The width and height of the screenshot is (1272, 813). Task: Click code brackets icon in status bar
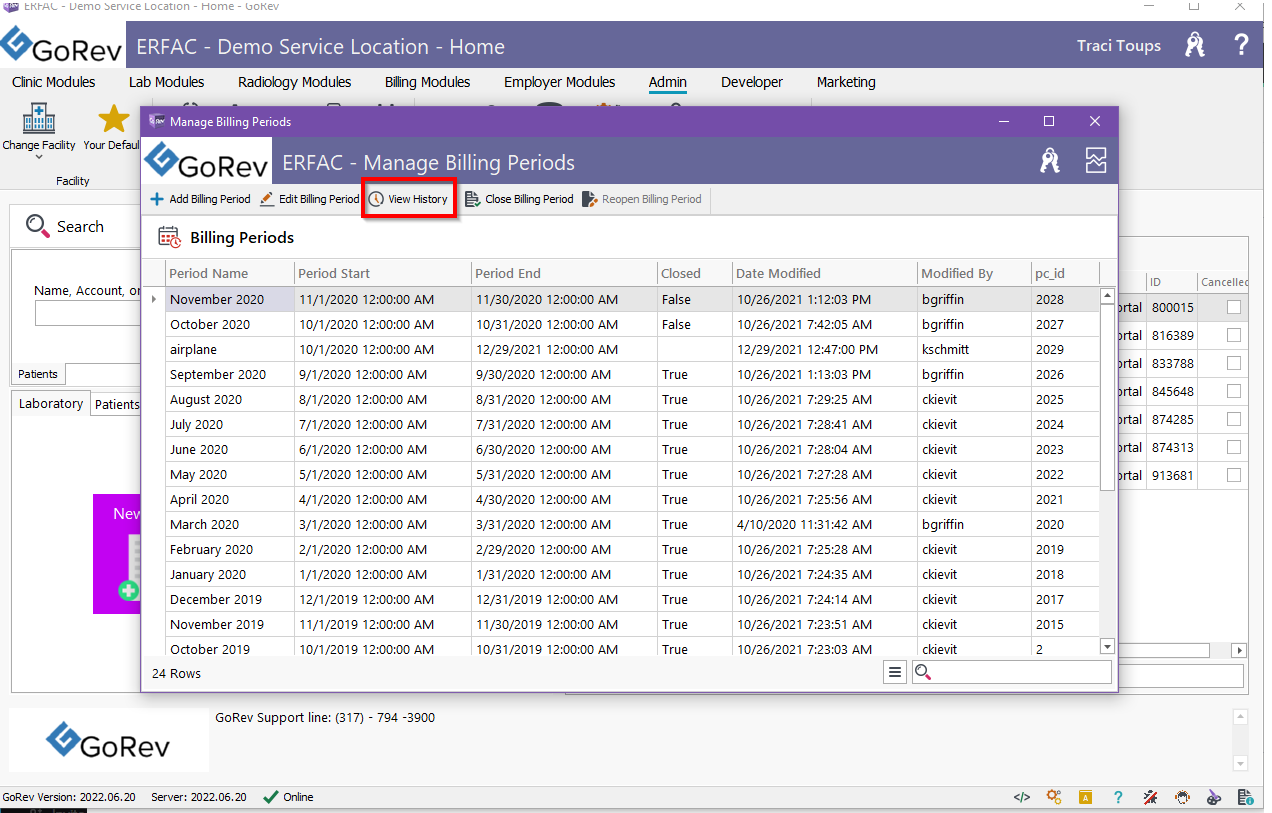click(x=1021, y=797)
